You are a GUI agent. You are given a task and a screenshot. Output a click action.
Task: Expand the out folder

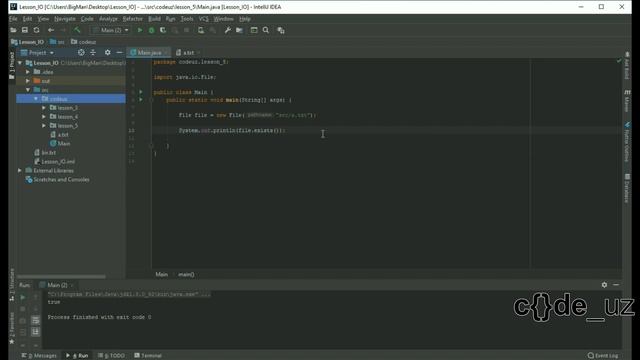tap(28, 81)
